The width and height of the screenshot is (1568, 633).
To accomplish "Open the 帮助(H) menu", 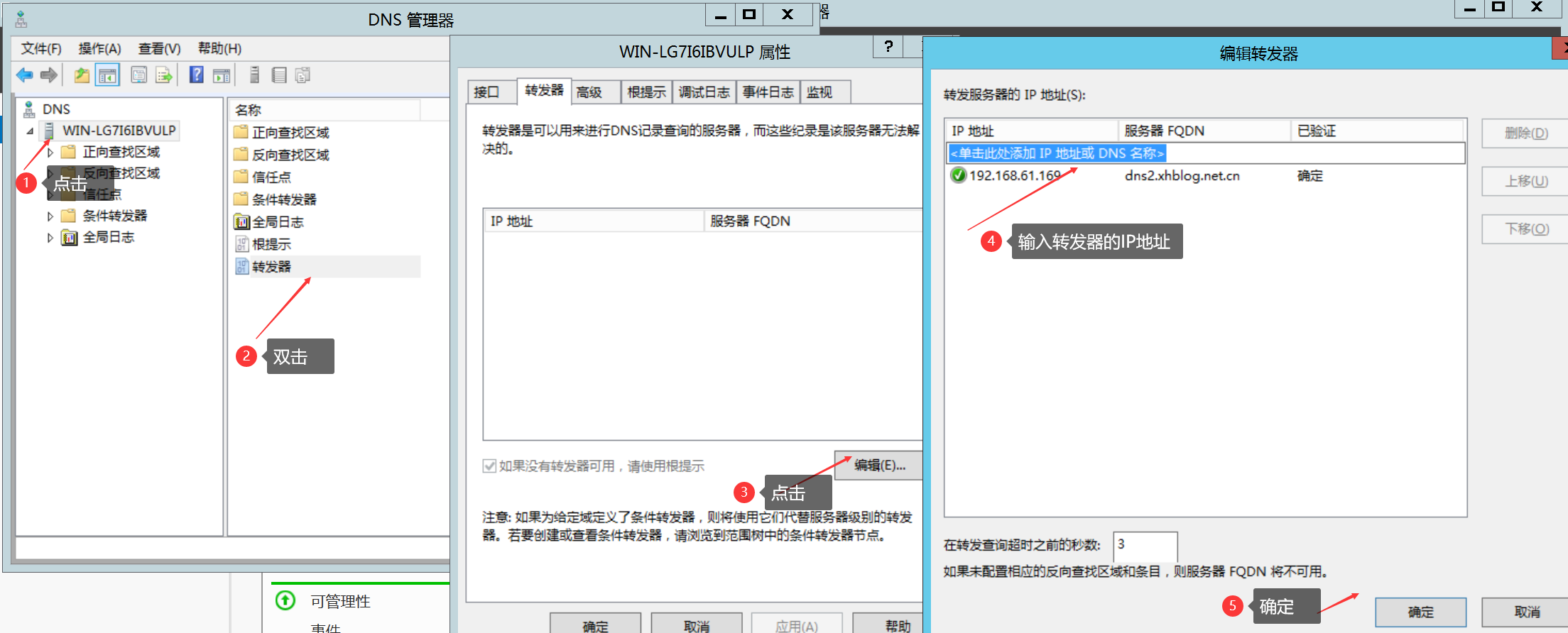I will [219, 48].
